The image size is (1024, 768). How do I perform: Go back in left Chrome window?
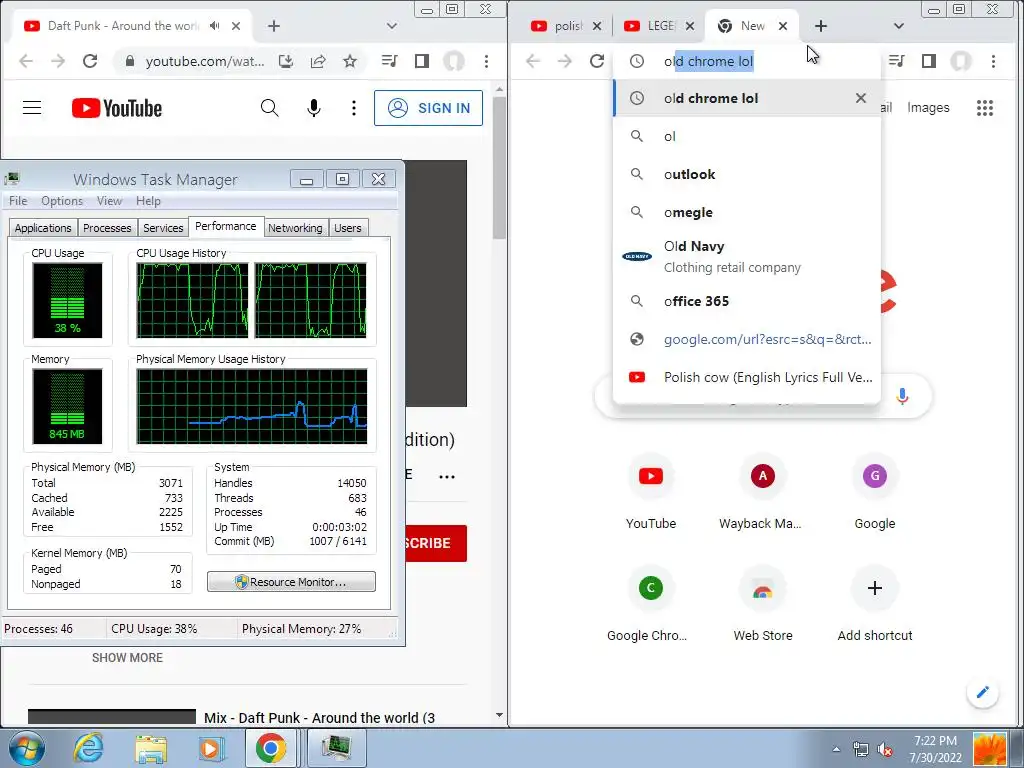(26, 61)
